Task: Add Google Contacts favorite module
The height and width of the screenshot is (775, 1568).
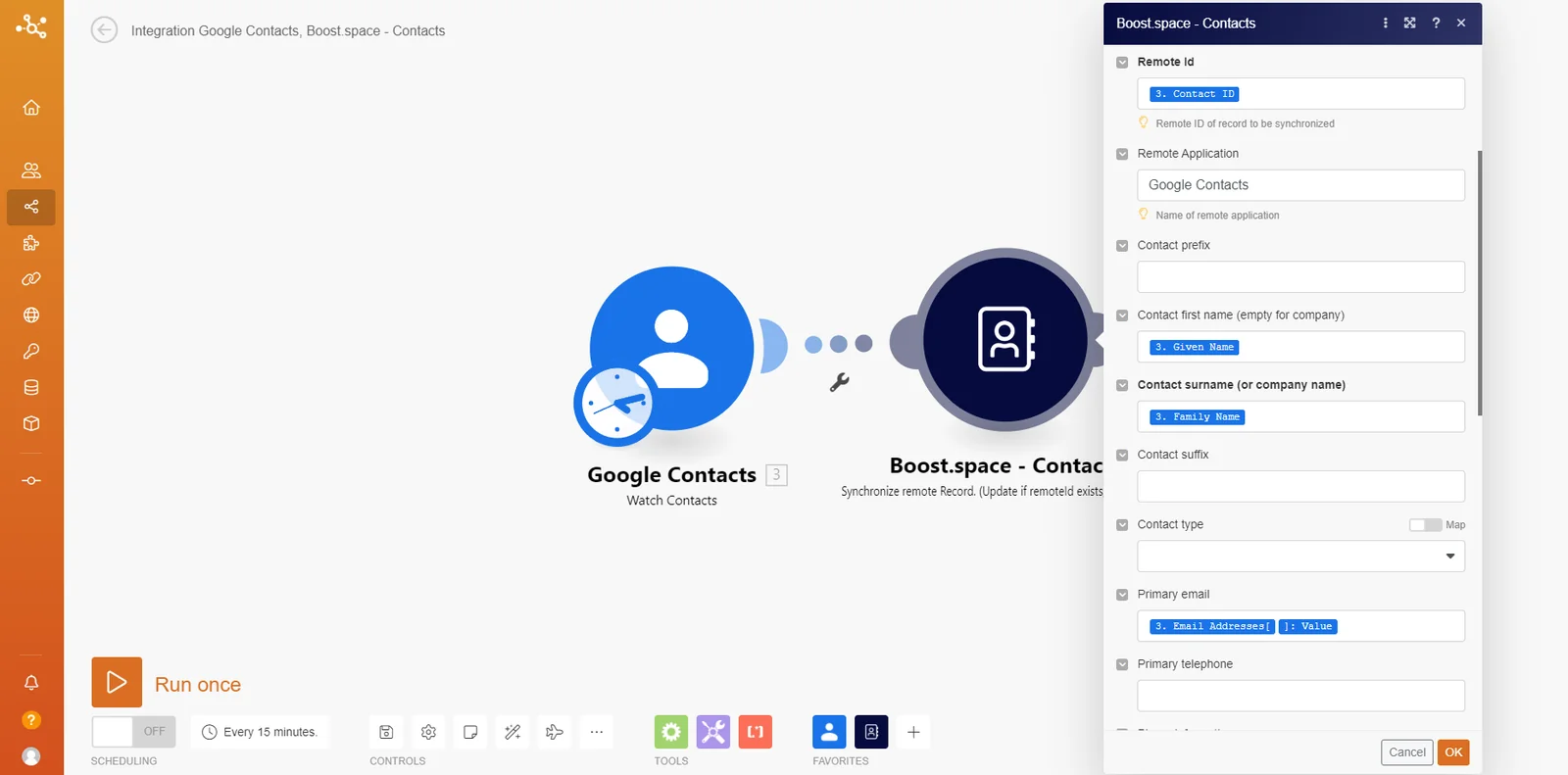Action: [x=829, y=732]
